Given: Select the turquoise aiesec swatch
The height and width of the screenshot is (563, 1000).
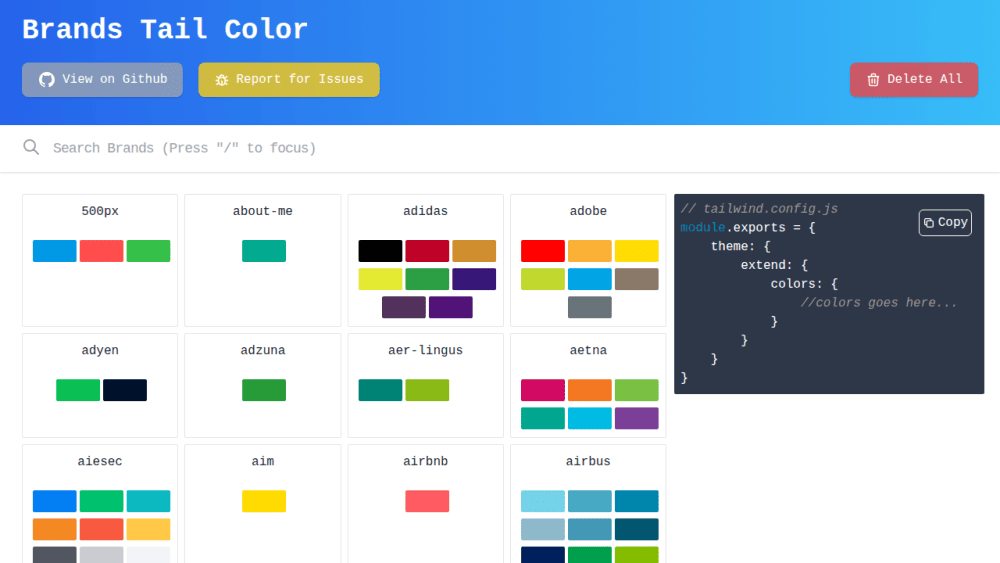Looking at the screenshot, I should 149,501.
